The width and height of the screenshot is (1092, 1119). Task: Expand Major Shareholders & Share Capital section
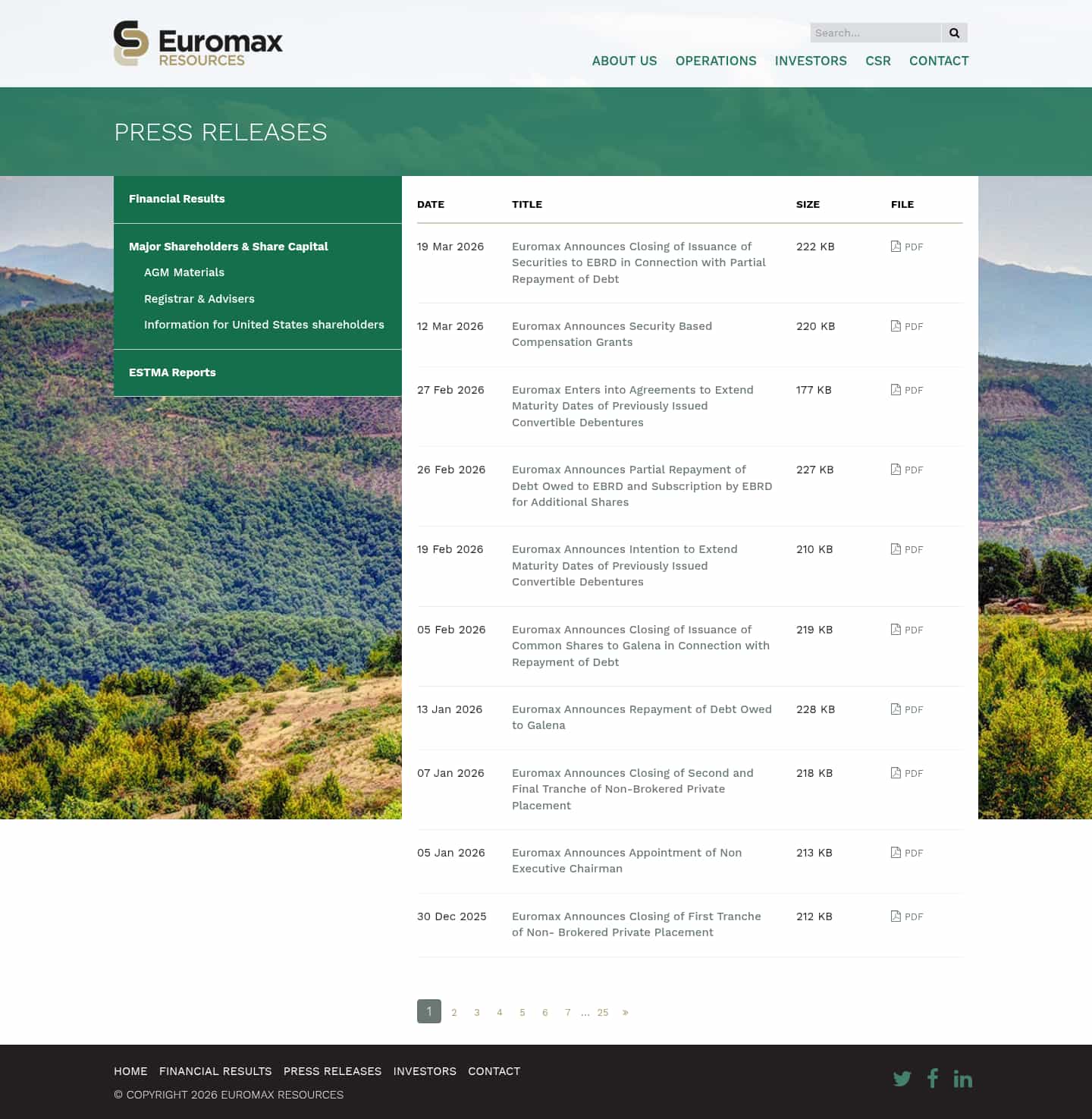228,247
